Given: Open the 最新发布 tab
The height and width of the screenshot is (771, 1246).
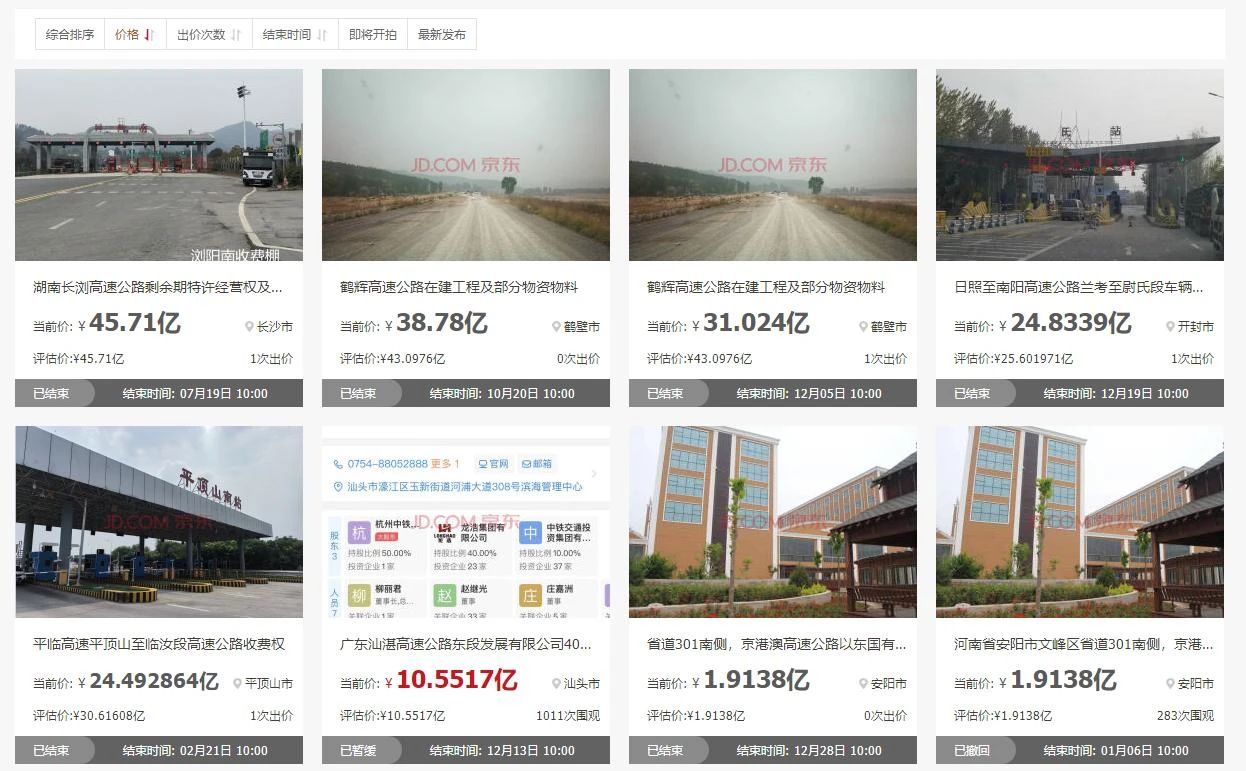Looking at the screenshot, I should click(x=442, y=35).
